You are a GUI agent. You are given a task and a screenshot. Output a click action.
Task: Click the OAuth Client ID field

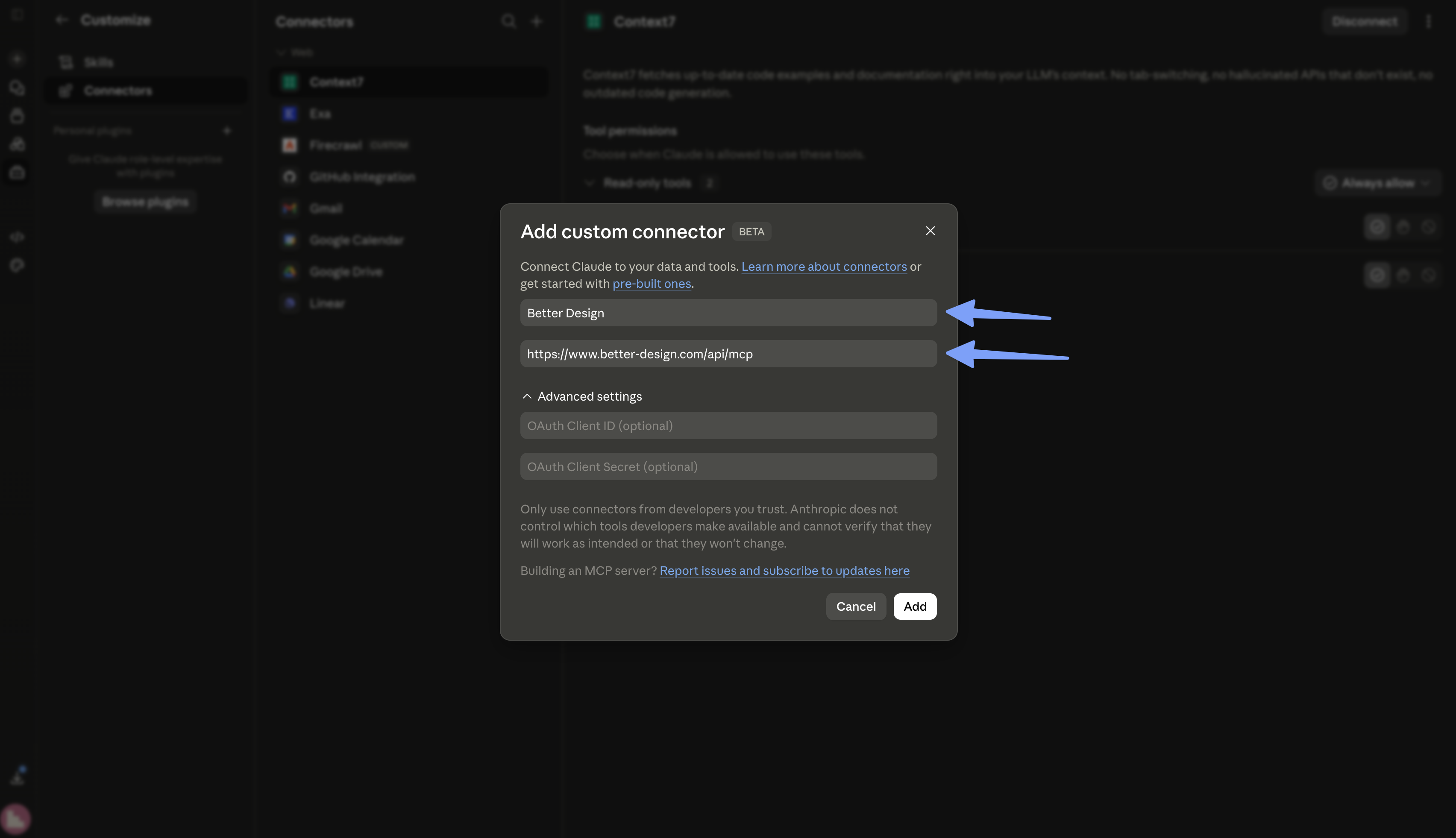[x=728, y=425]
